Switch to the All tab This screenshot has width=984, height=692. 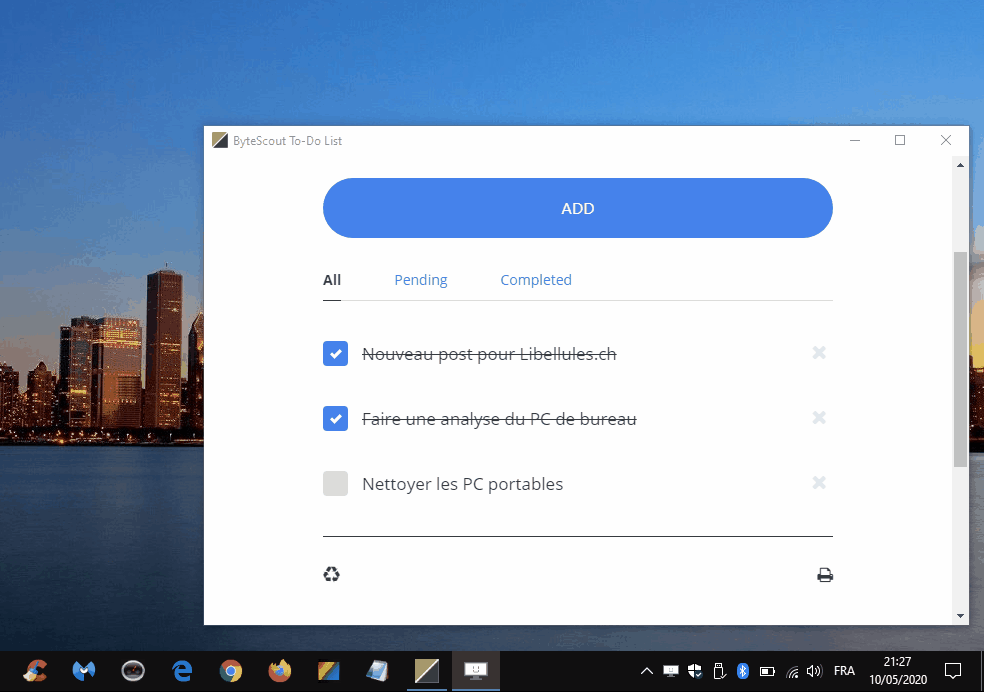(332, 280)
